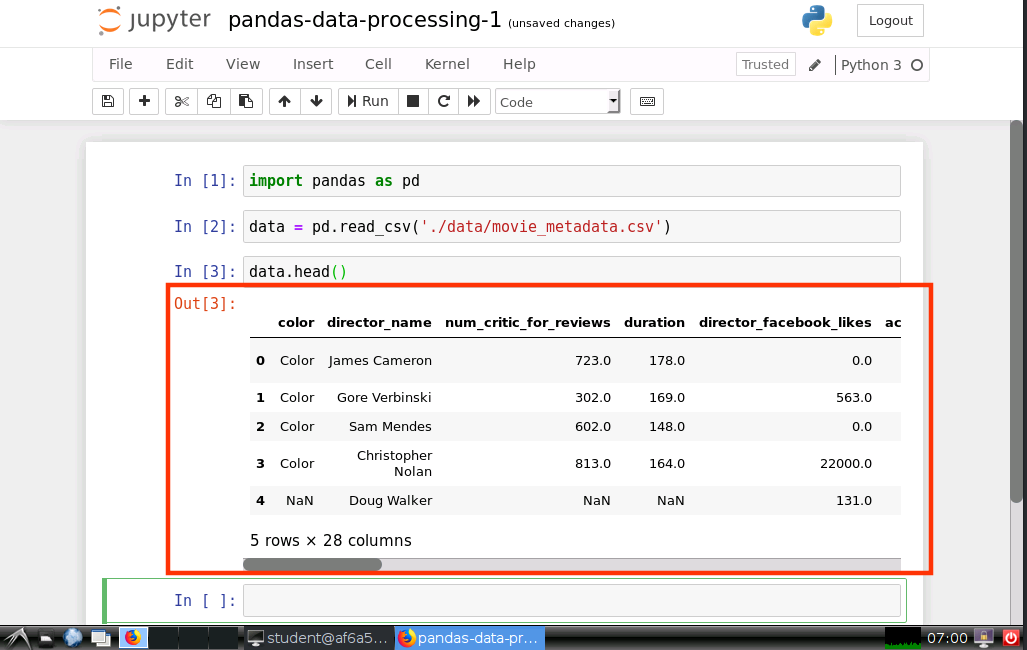The width and height of the screenshot is (1027, 650).
Task: Move selected cell down arrow
Action: tap(316, 102)
